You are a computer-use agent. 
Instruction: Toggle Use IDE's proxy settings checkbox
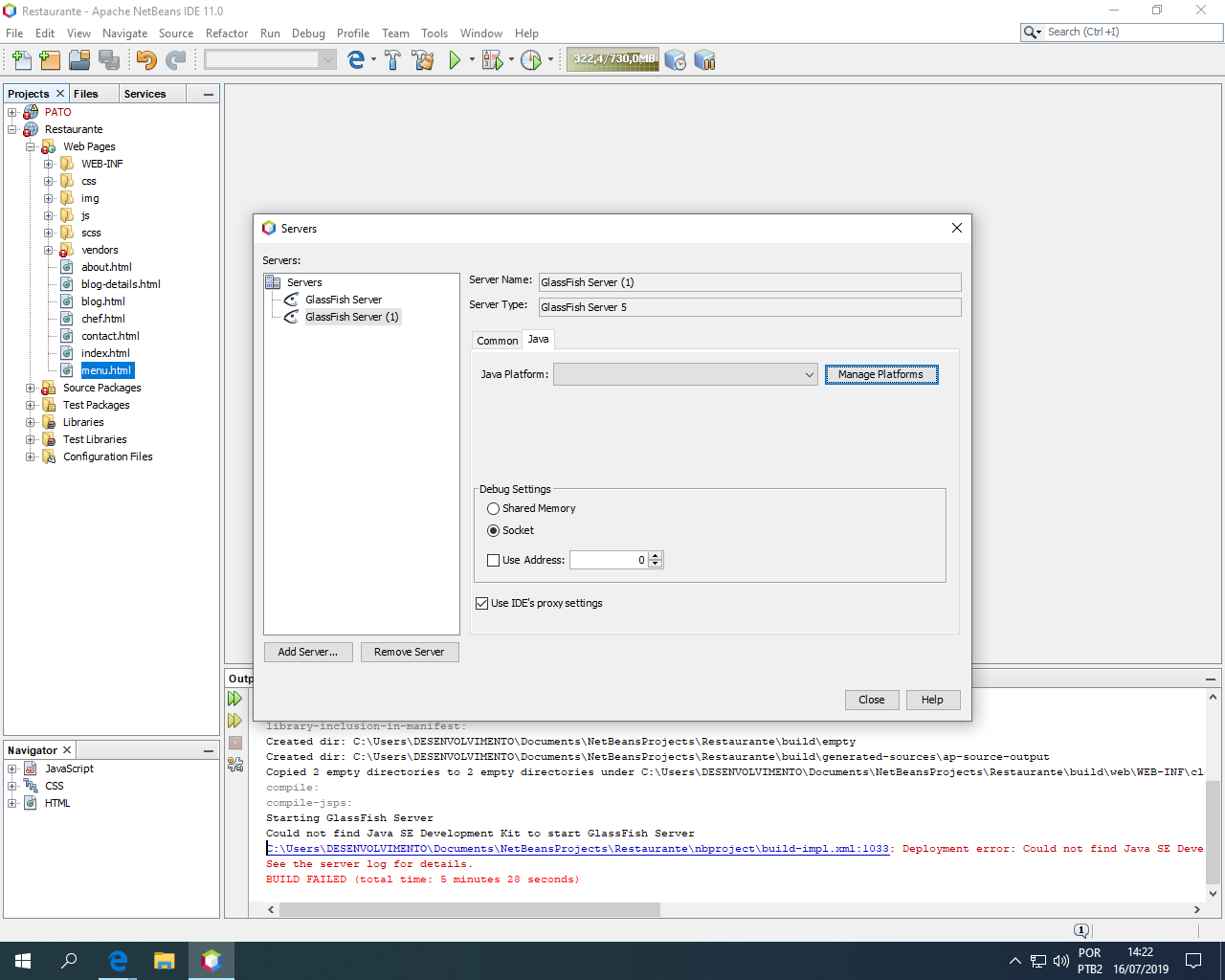click(482, 604)
